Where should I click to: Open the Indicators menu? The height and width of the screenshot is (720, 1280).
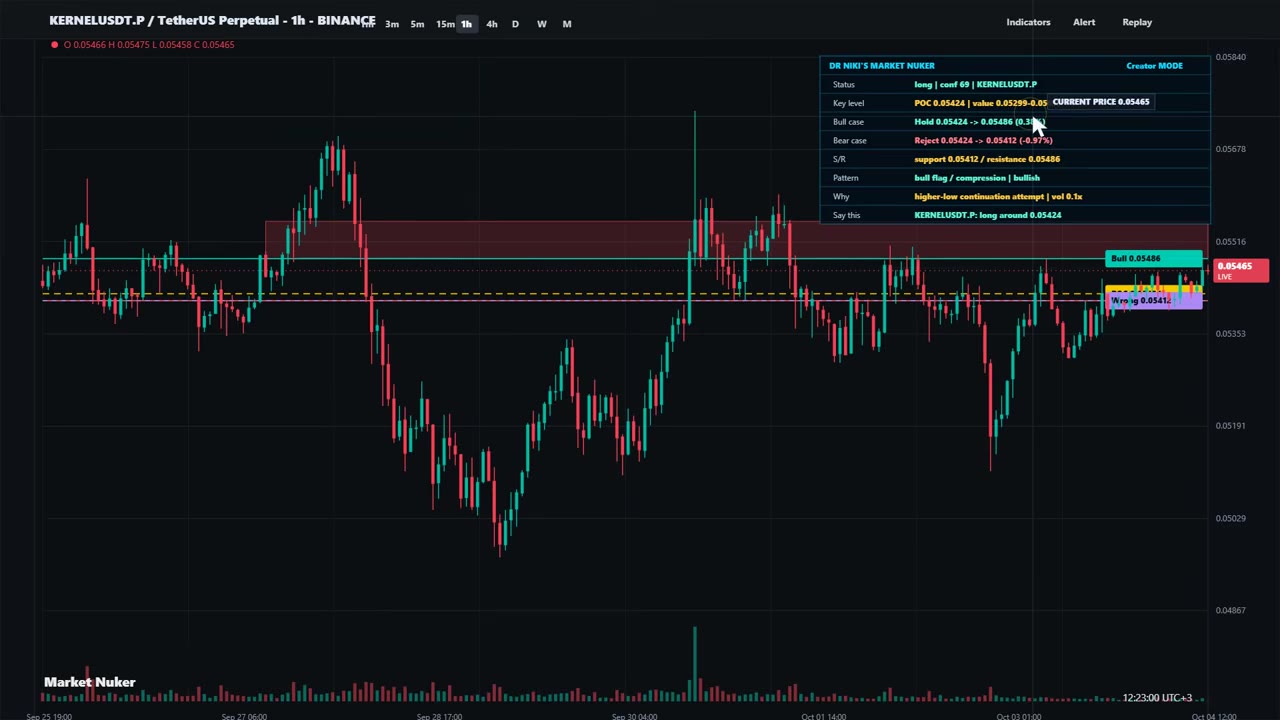point(1028,22)
